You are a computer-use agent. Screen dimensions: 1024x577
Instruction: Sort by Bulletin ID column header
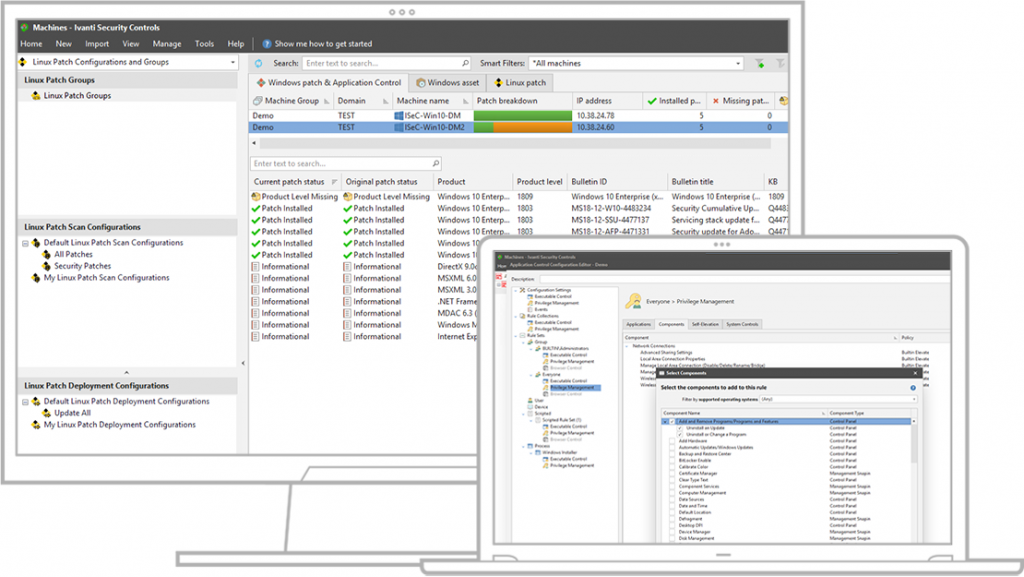point(616,182)
